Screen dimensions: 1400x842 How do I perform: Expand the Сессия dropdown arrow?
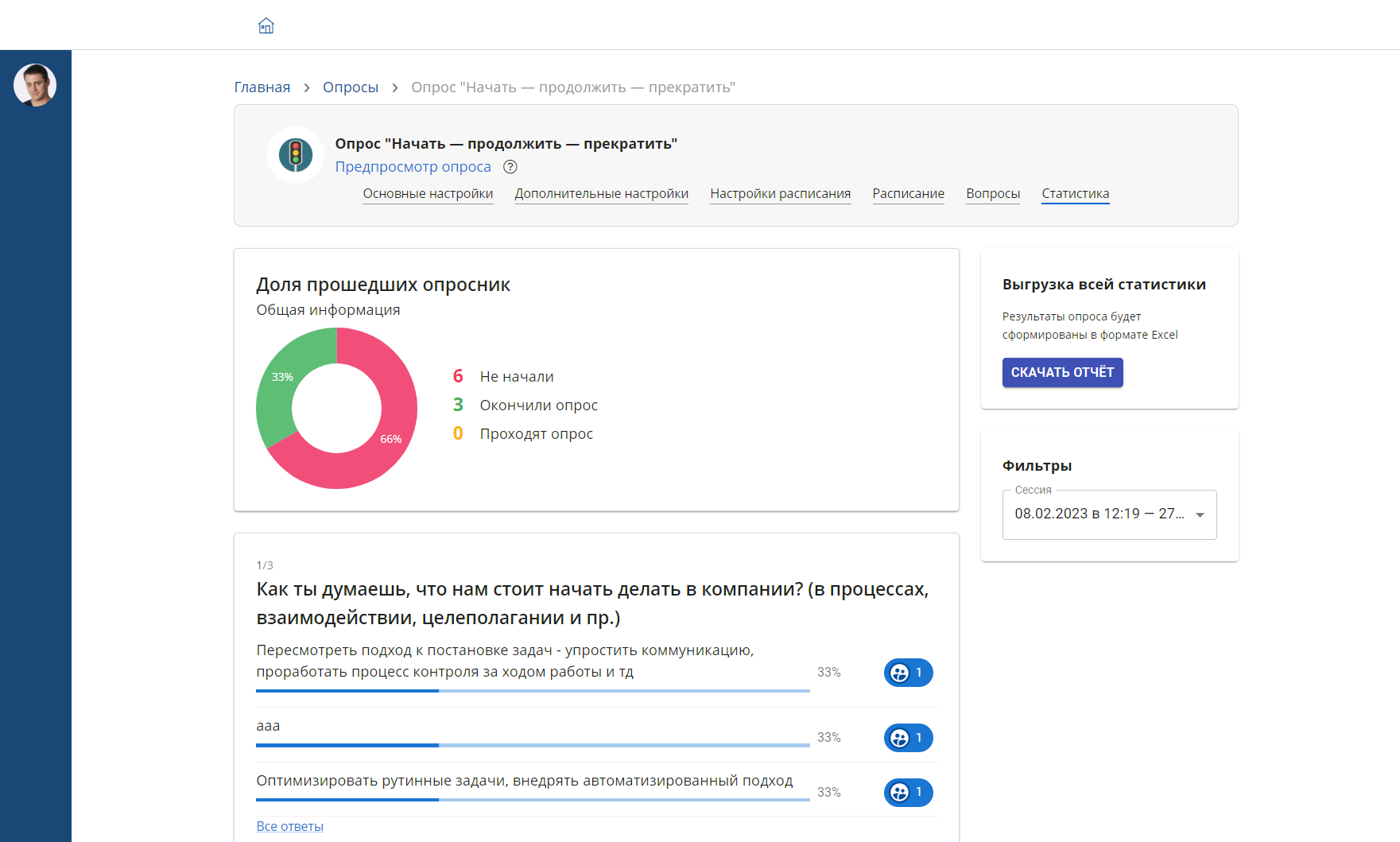pos(1200,515)
